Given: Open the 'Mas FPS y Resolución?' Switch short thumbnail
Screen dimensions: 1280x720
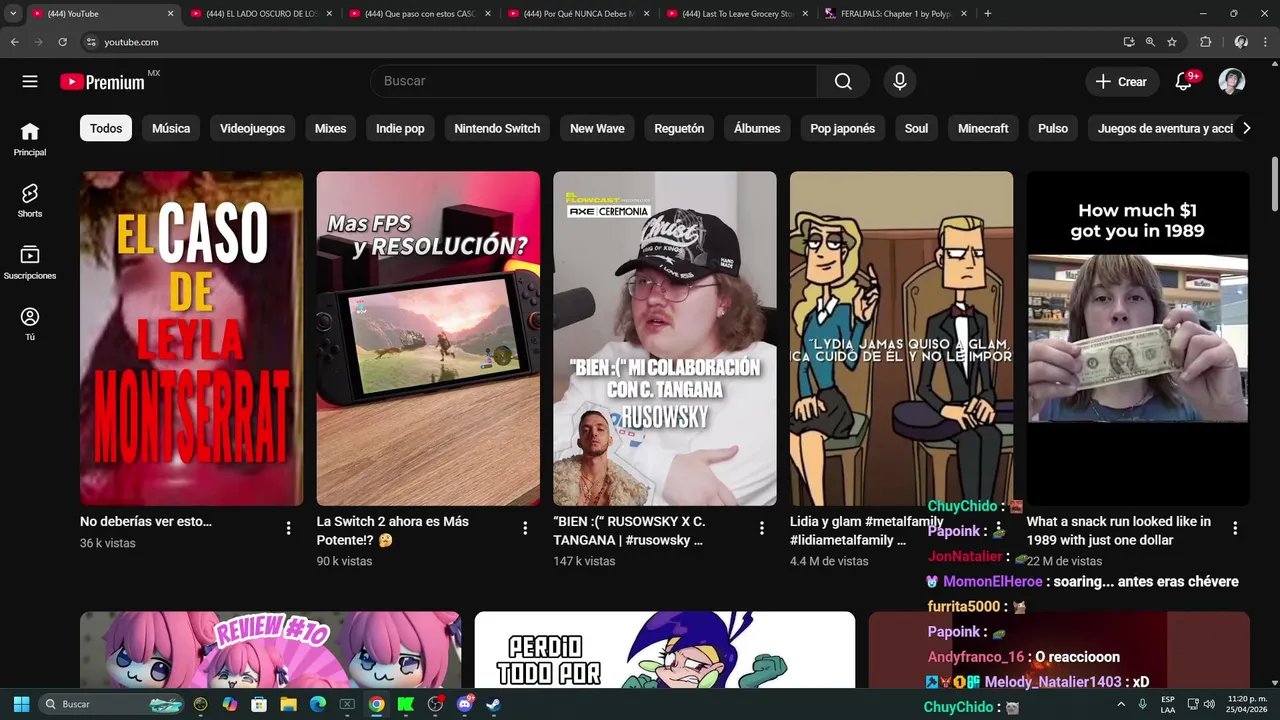Looking at the screenshot, I should coord(428,338).
